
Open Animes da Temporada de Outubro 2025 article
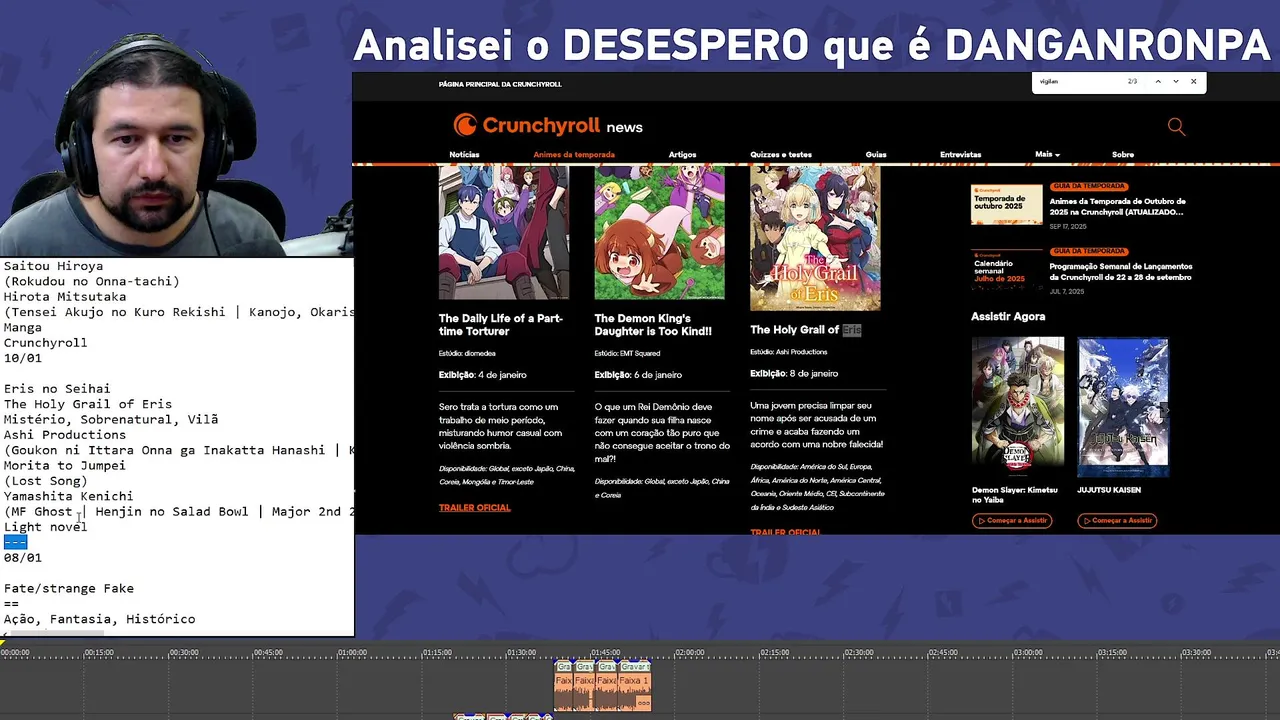(1117, 207)
